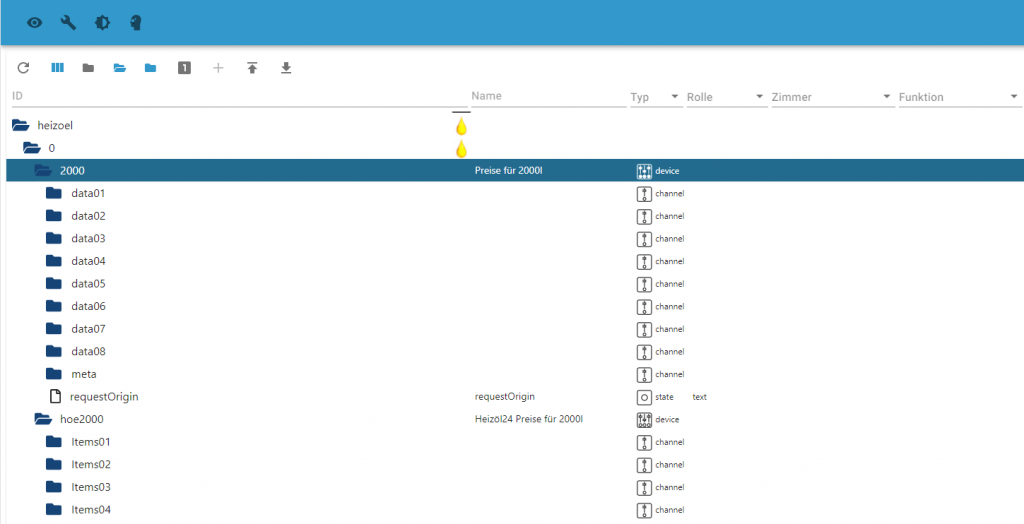Select the requestOrigin state item
1024x524 pixels.
pyautogui.click(x=103, y=396)
